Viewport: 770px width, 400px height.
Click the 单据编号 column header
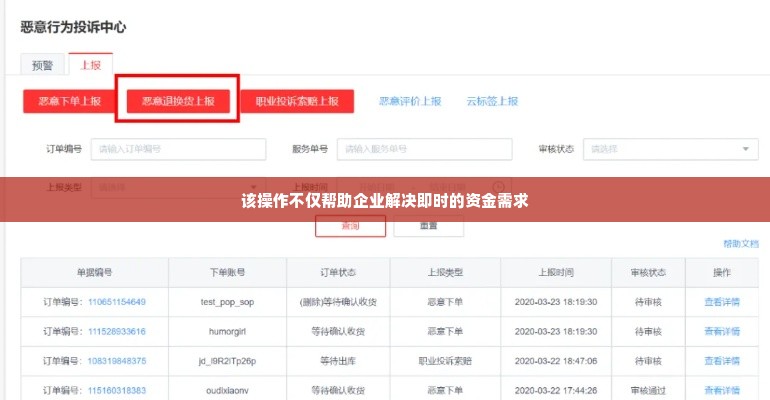point(94,272)
